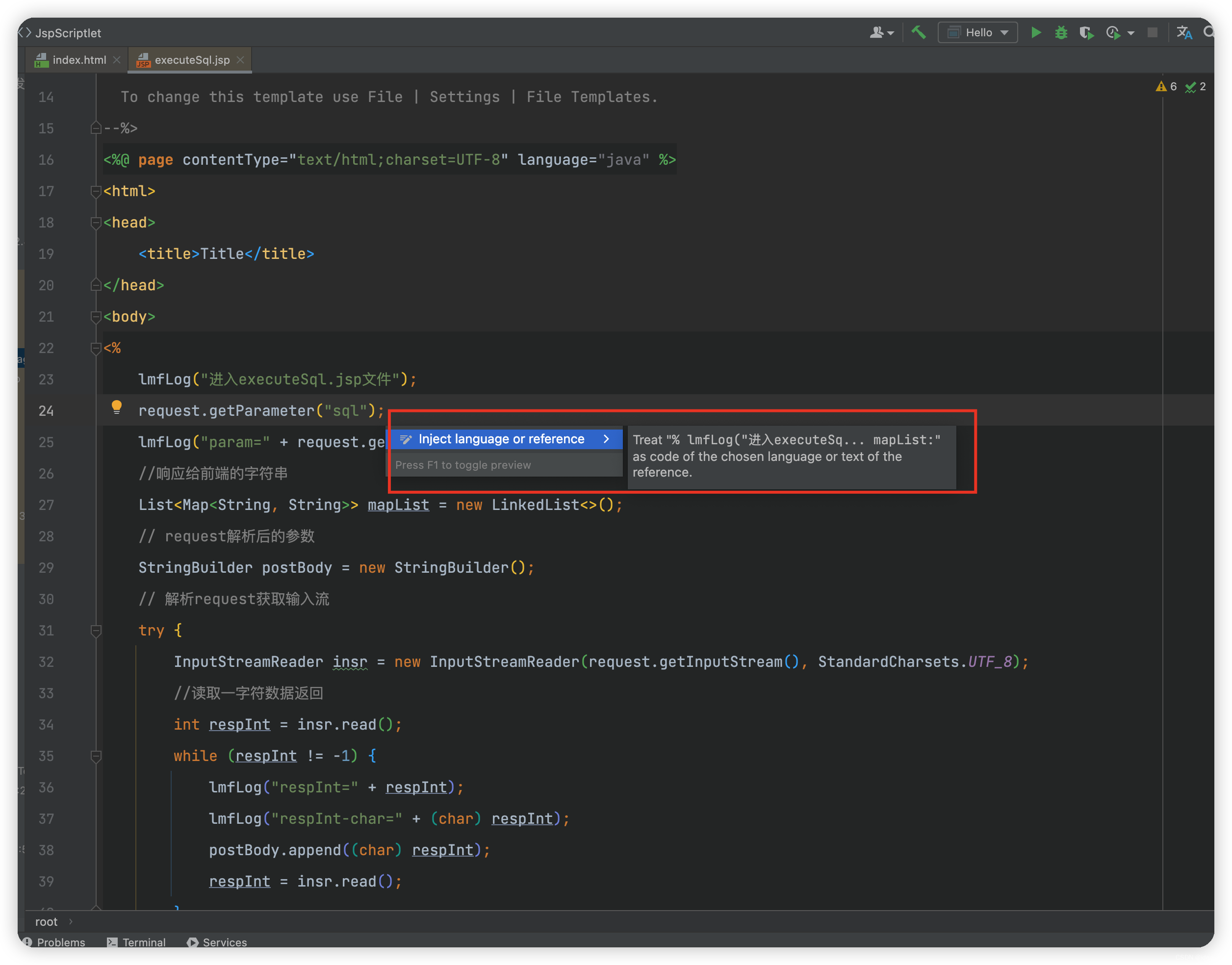
Task: Collapse the html tag fold on line 17
Action: tap(96, 192)
